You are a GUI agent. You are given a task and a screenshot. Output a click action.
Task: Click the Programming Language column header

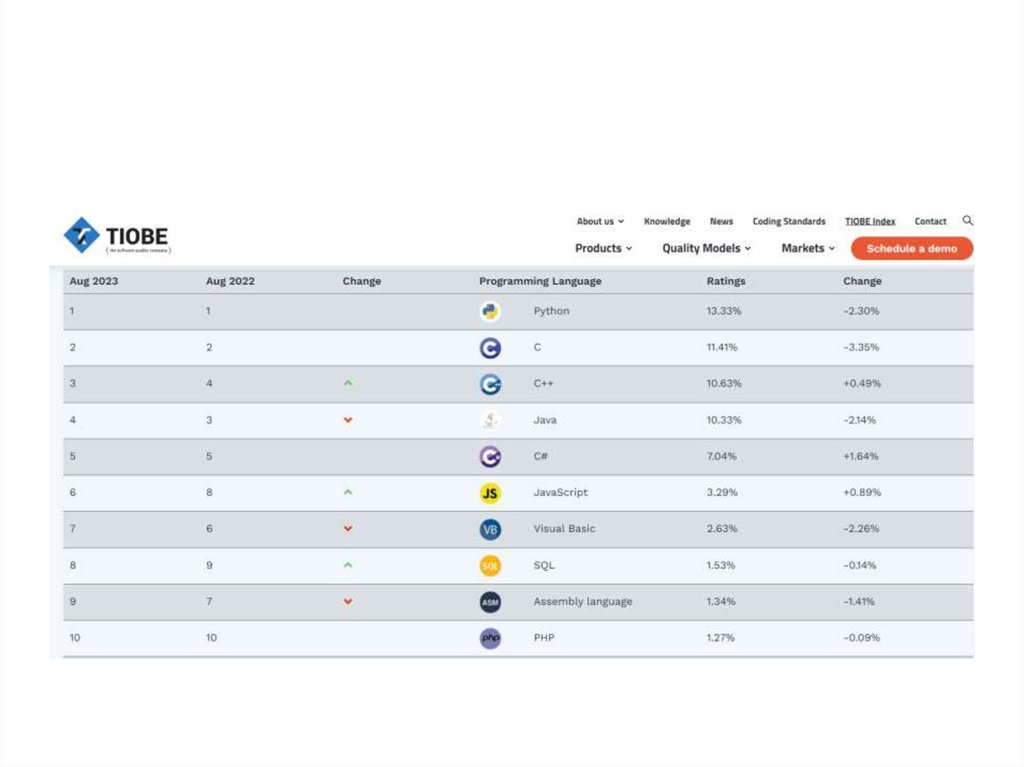tap(540, 281)
